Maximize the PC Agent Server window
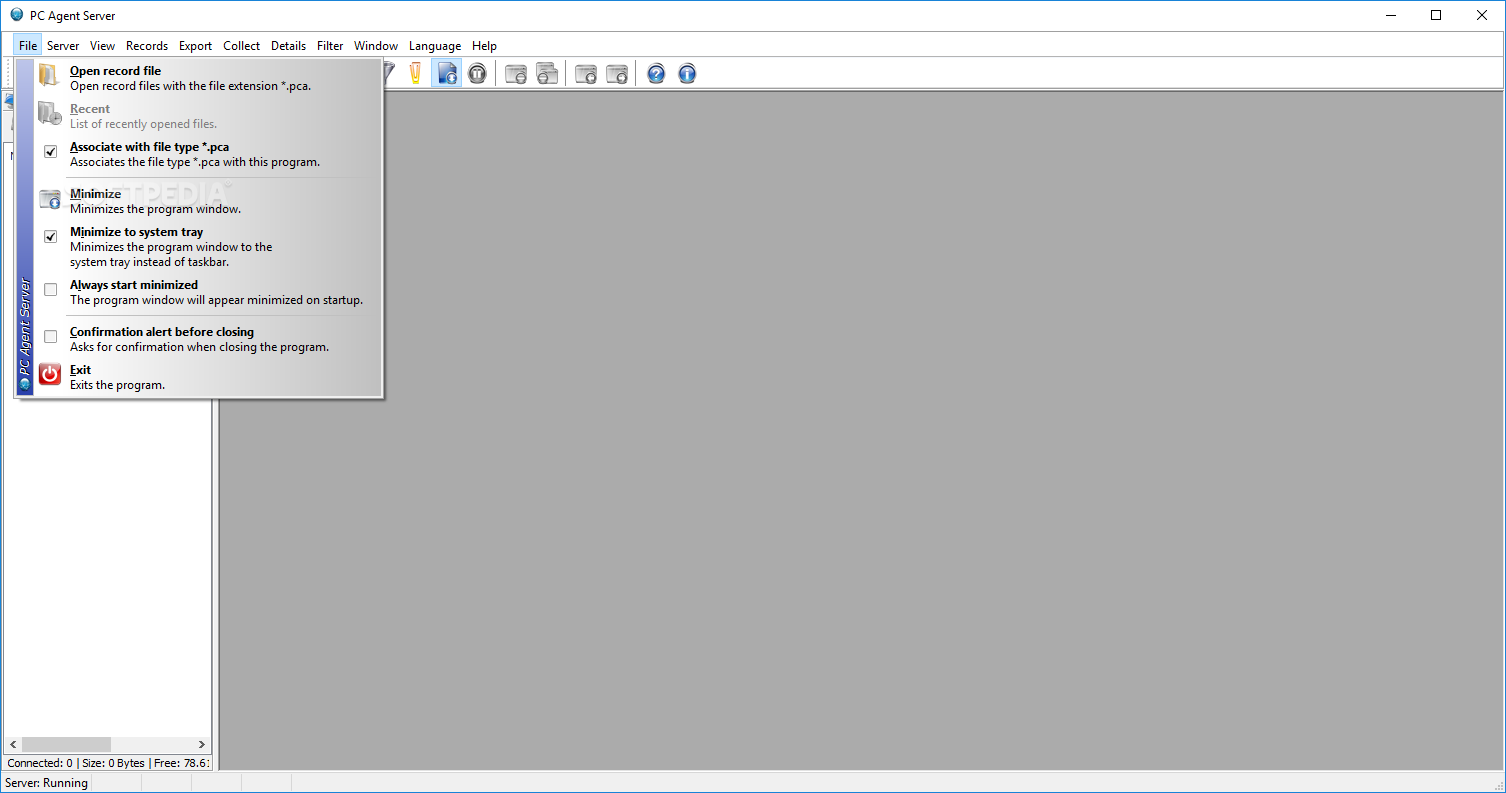Viewport: 1506px width, 793px height. tap(1436, 15)
